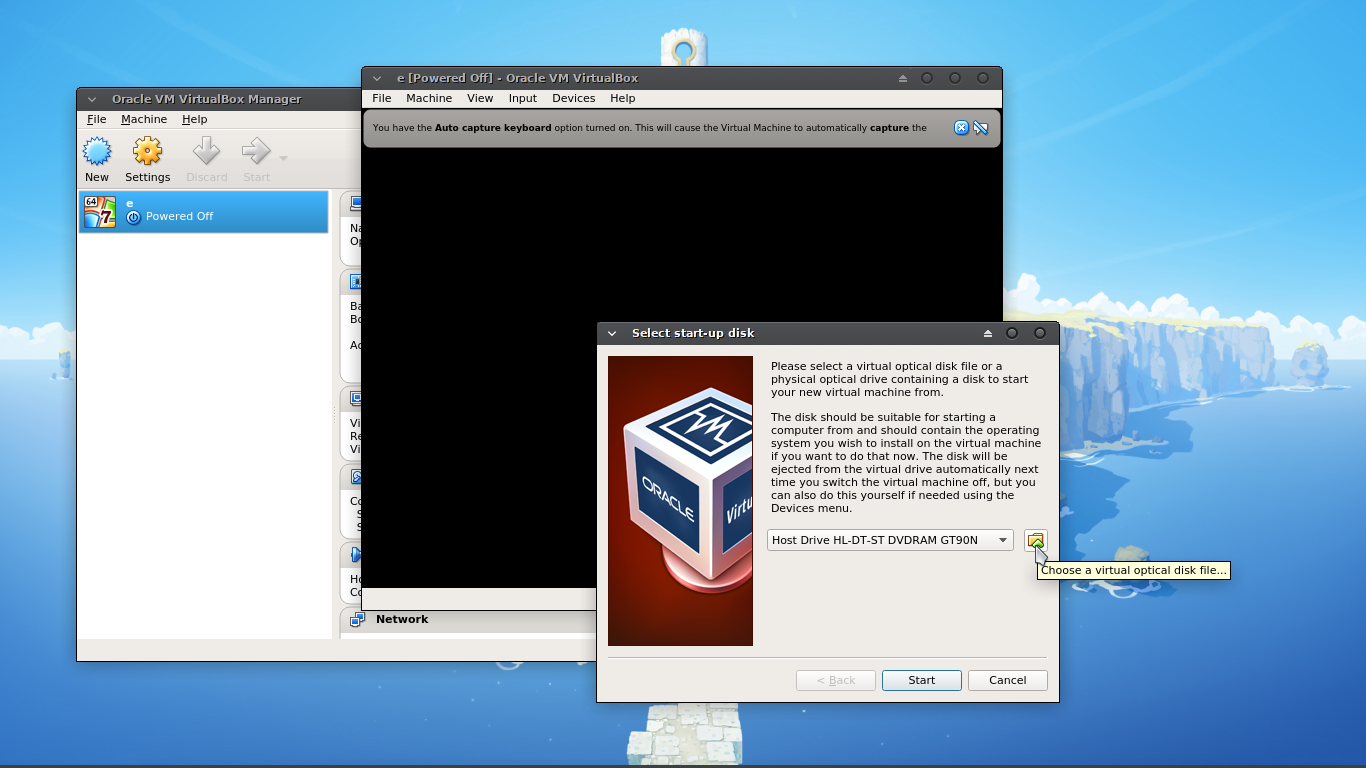Open VirtualBox Manager title bar menu chevron
1366x768 pixels.
pos(92,99)
